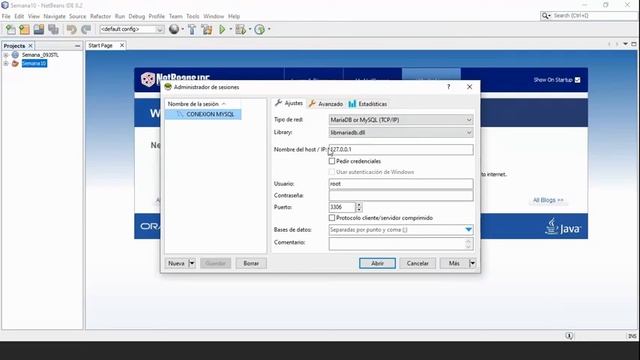
Task: Open the Team menu
Action: coord(176,16)
